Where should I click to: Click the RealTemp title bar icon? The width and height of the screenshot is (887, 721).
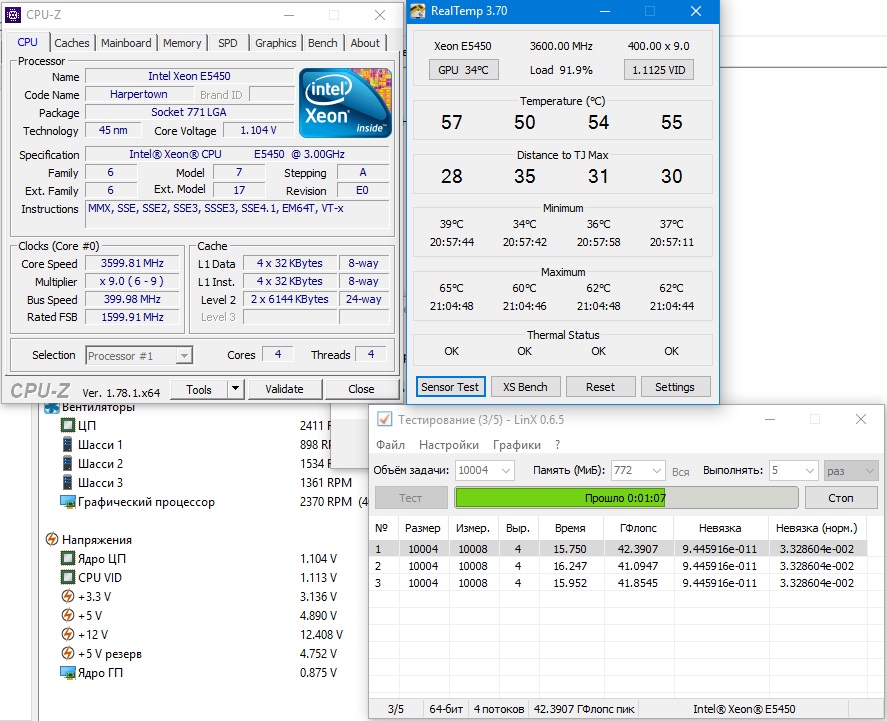click(417, 11)
